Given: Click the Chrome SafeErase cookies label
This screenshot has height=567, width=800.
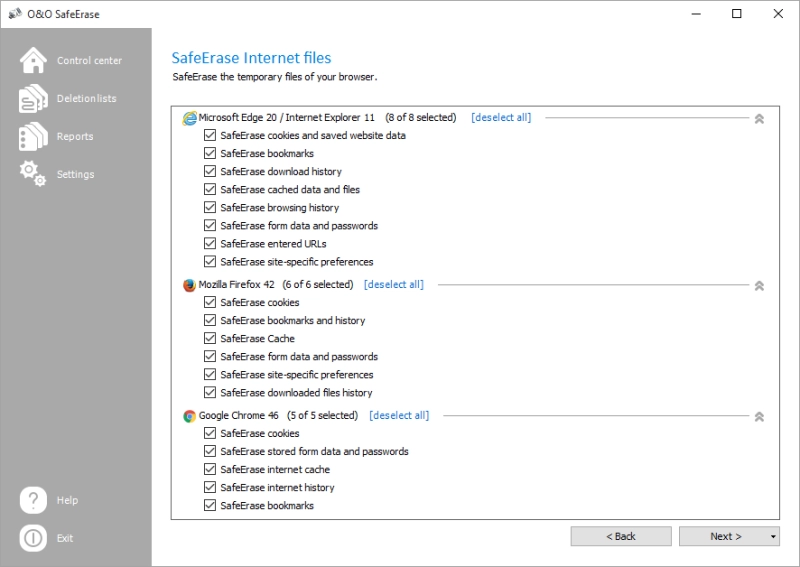Looking at the screenshot, I should 260,433.
